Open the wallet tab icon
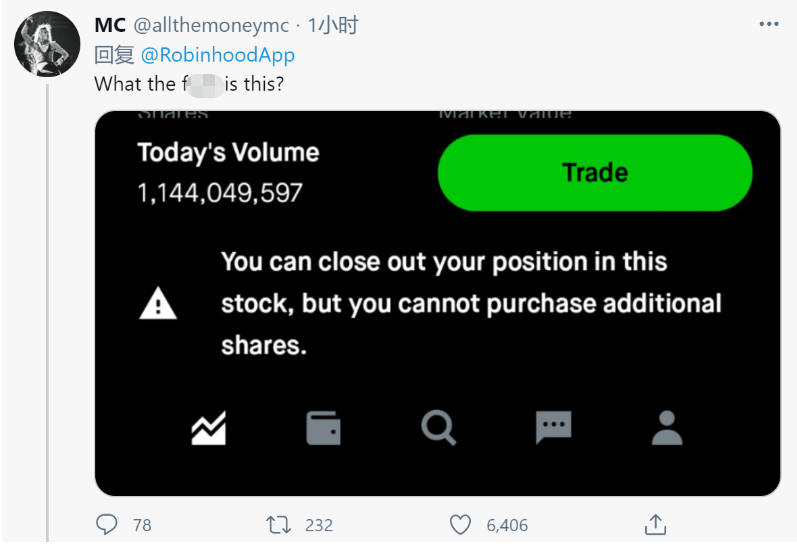Screen dimensions: 797x557 pyautogui.click(x=323, y=428)
